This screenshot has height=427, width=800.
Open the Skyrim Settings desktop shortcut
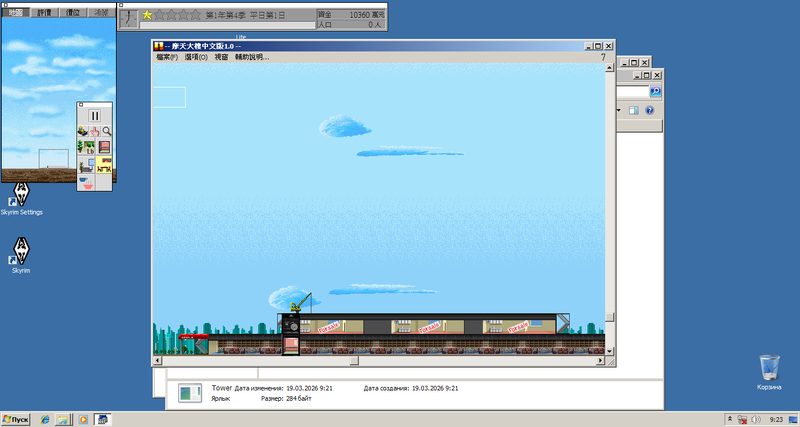tap(21, 199)
